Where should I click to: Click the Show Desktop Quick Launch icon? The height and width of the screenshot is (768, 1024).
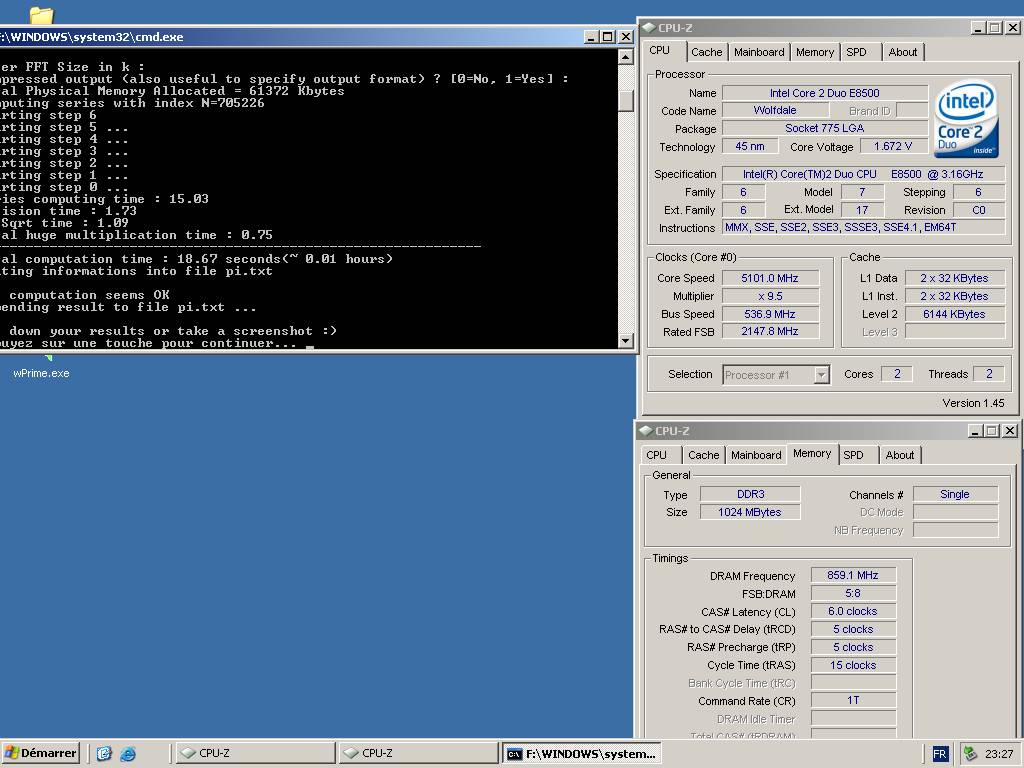[x=104, y=754]
